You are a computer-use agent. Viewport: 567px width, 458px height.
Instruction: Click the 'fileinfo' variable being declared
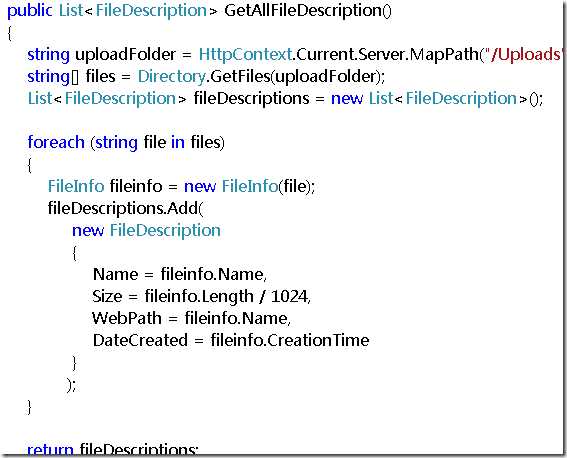(136, 186)
